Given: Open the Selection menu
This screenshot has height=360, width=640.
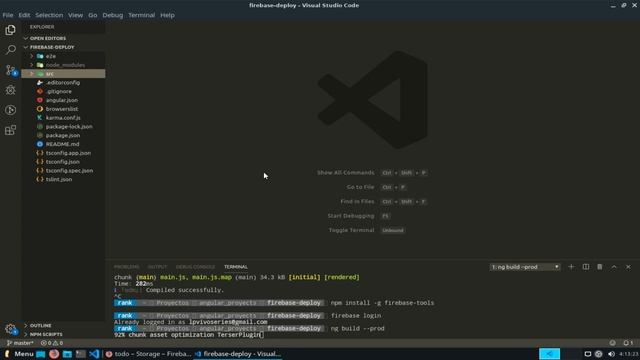Looking at the screenshot, I should click(x=49, y=15).
